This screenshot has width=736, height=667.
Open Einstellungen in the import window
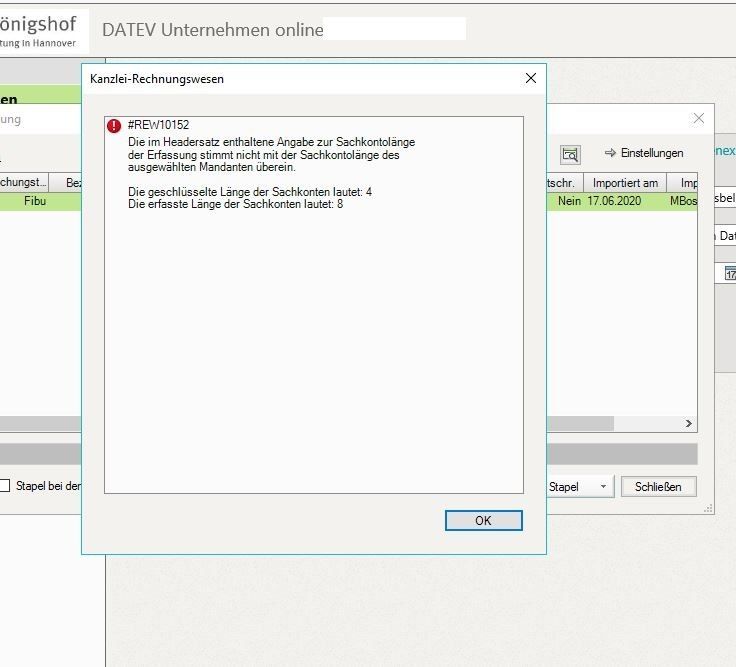point(644,153)
